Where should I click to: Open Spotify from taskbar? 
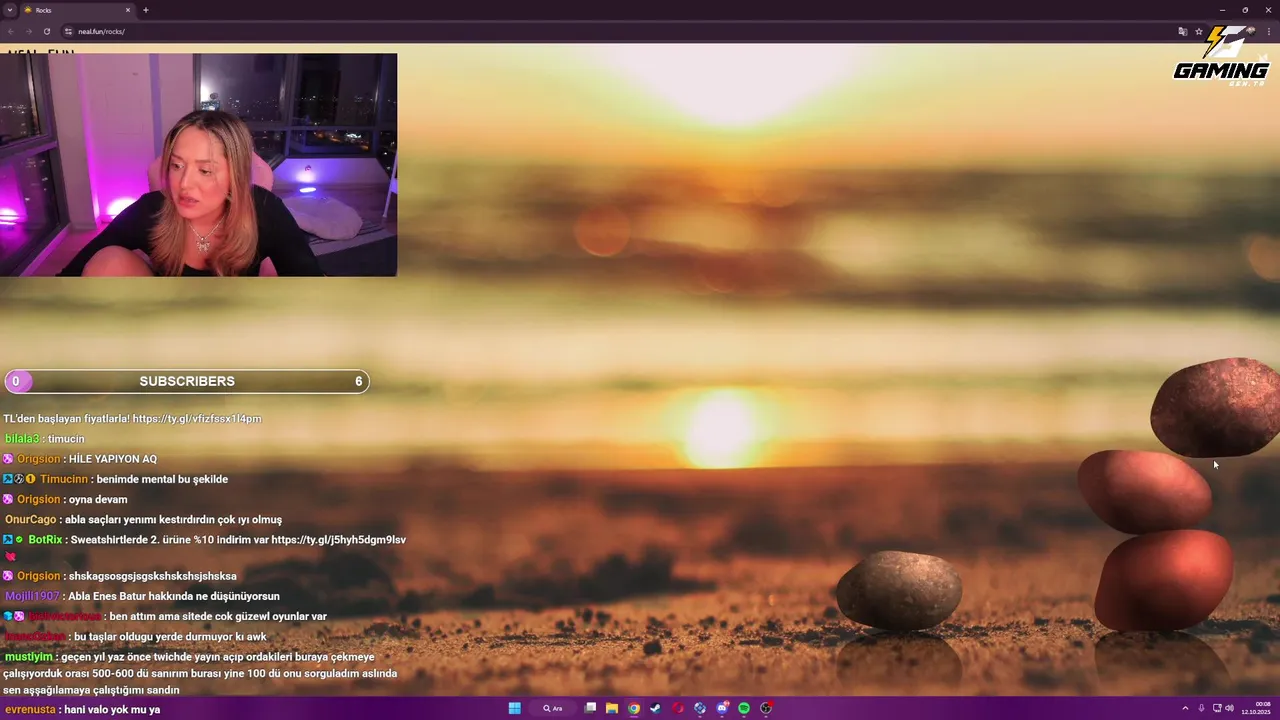tap(744, 708)
